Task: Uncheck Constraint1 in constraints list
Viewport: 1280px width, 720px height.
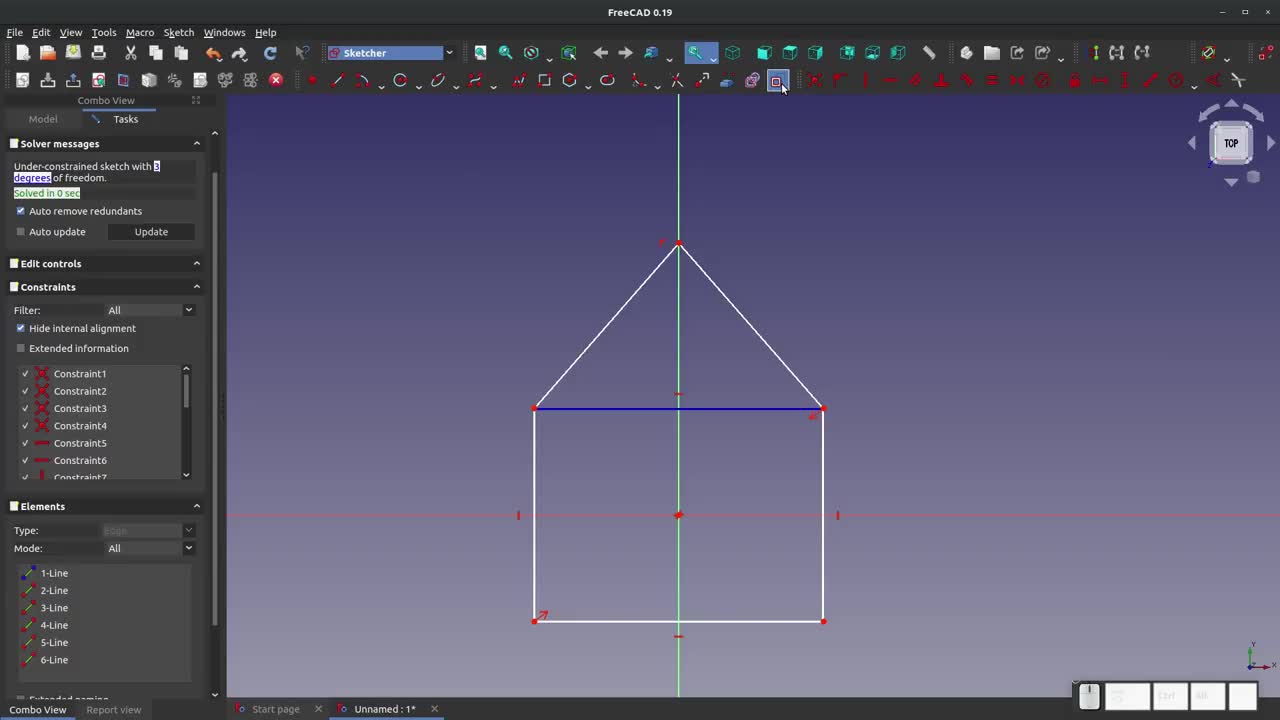Action: pos(25,374)
